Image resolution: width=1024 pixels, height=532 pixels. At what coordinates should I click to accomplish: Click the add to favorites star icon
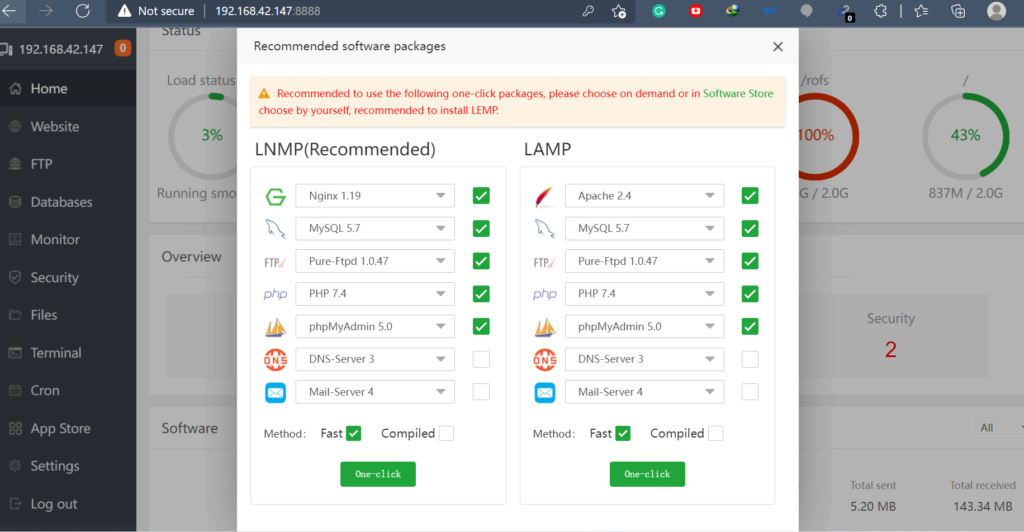pyautogui.click(x=619, y=11)
